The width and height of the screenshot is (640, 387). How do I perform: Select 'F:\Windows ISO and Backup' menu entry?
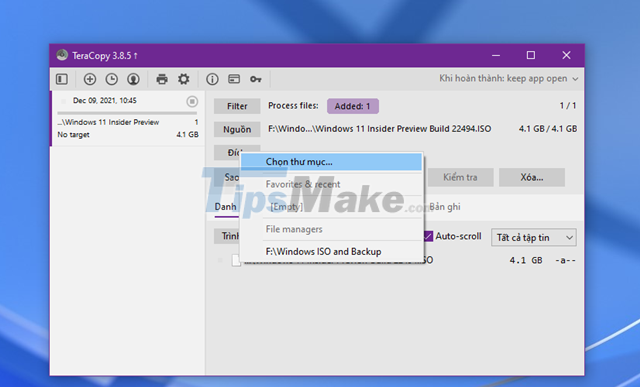(331, 251)
